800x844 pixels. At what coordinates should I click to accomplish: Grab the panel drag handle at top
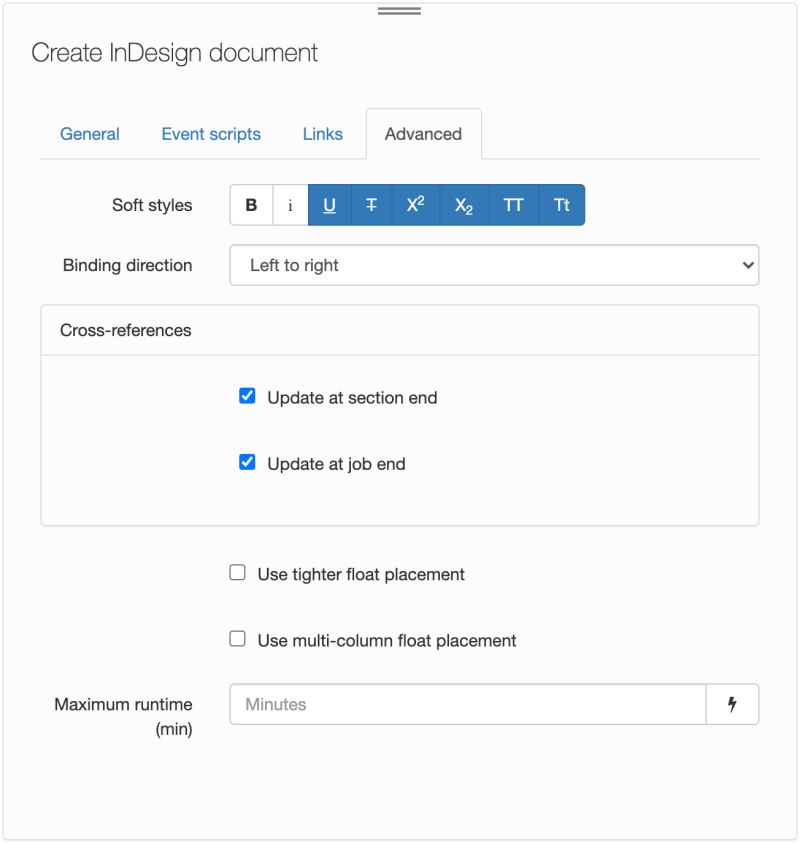pyautogui.click(x=399, y=11)
